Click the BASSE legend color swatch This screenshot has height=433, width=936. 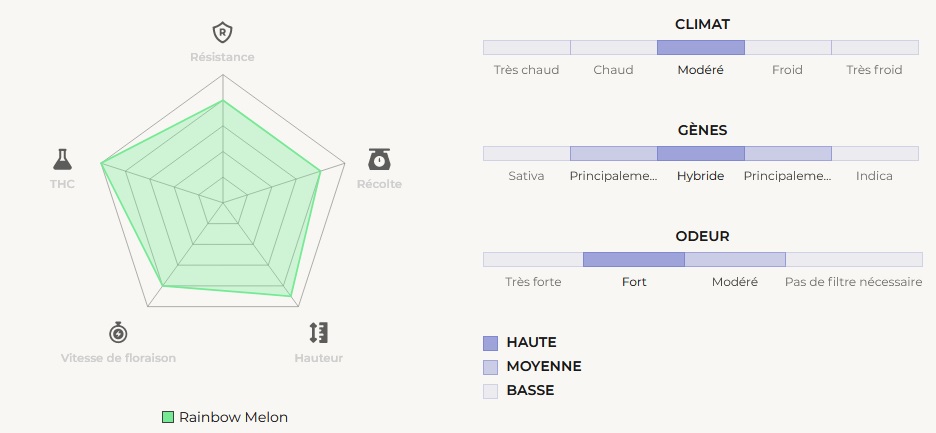[x=490, y=391]
